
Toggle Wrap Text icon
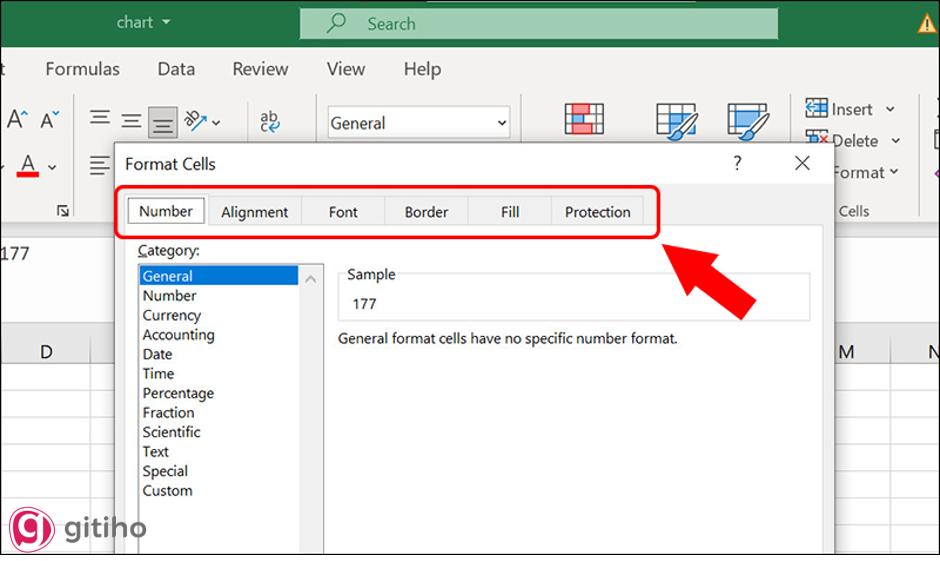click(270, 121)
